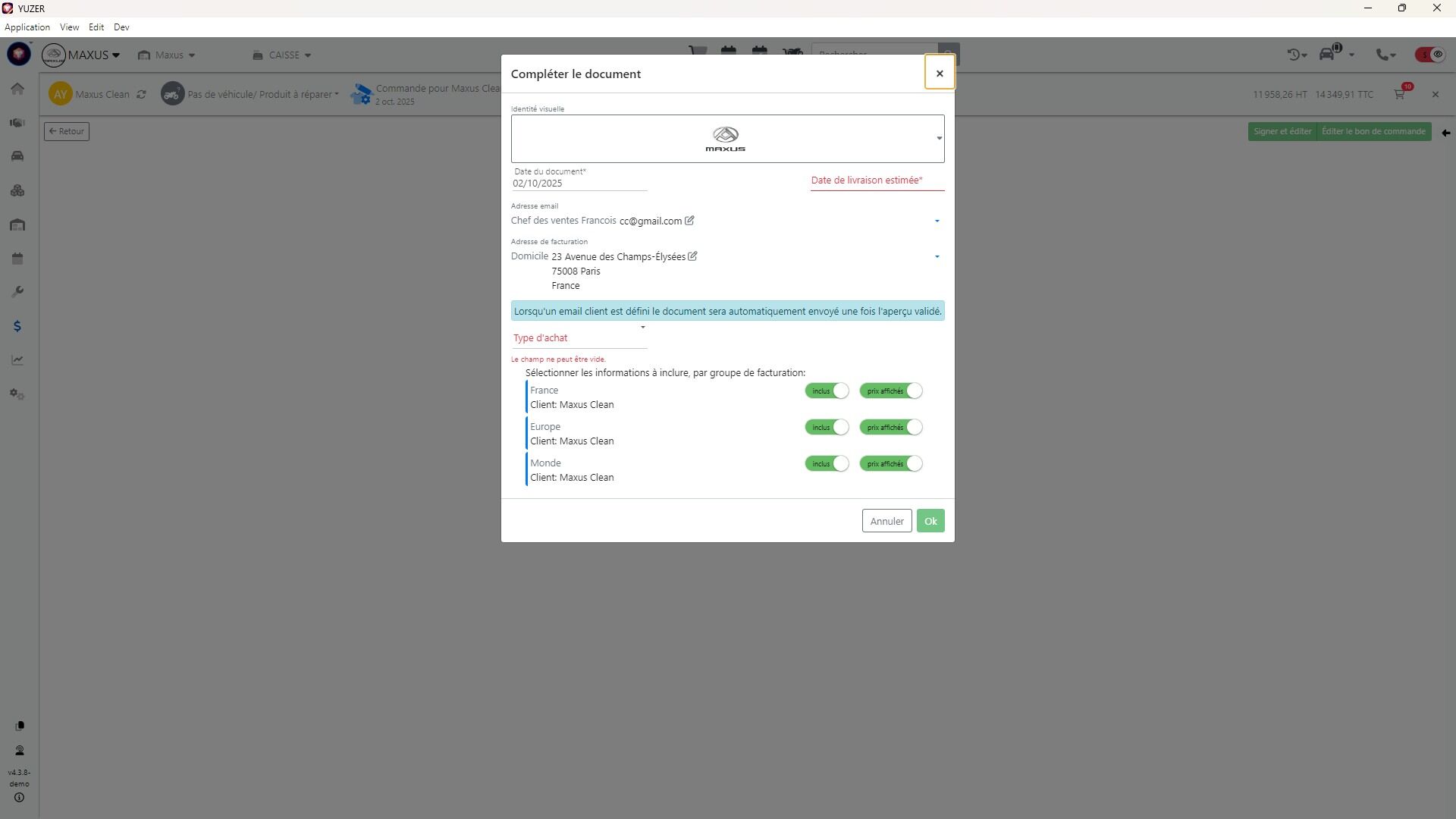The height and width of the screenshot is (819, 1456).
Task: Open the View menu
Action: coord(69,27)
